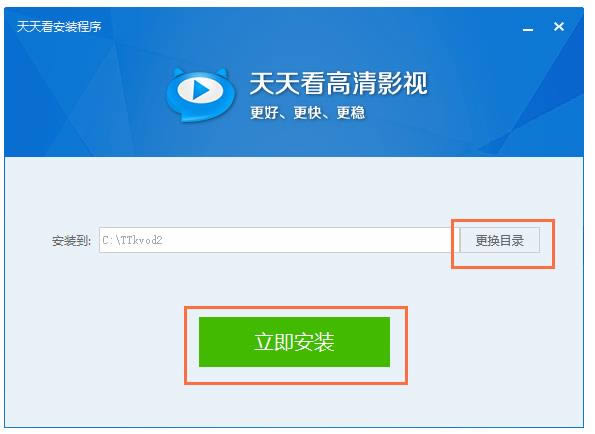
Task: Click the 更快 word in the slogan
Action: (307, 113)
